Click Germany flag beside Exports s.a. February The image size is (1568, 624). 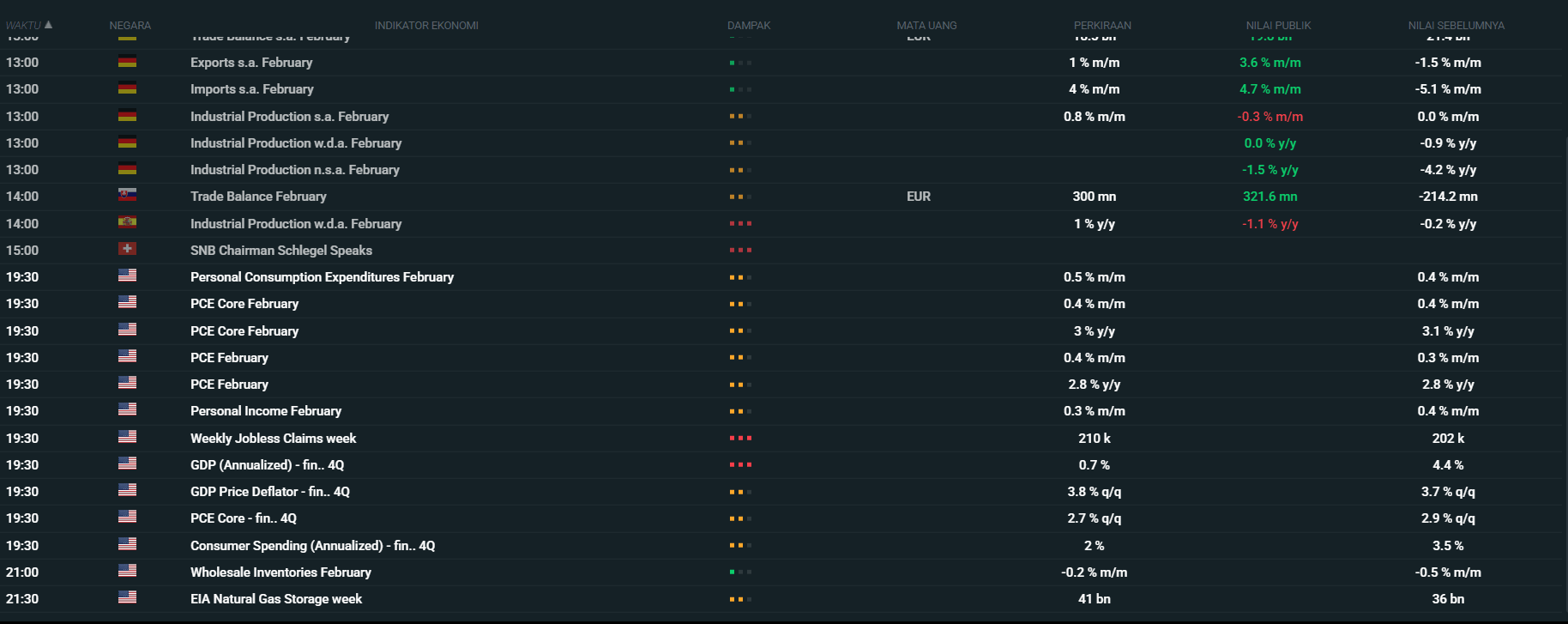(x=127, y=62)
